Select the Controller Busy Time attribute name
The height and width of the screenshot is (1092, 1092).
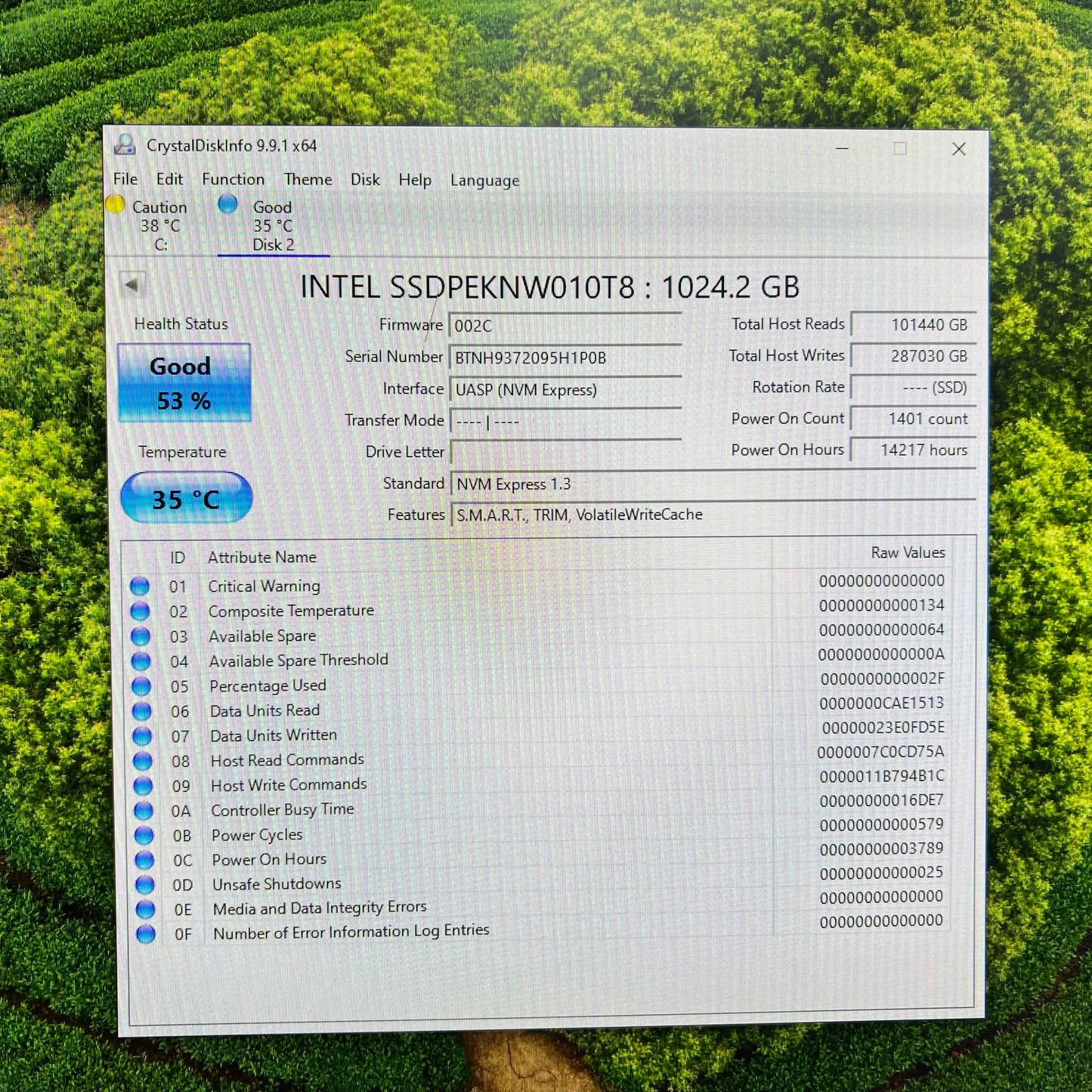(x=283, y=809)
